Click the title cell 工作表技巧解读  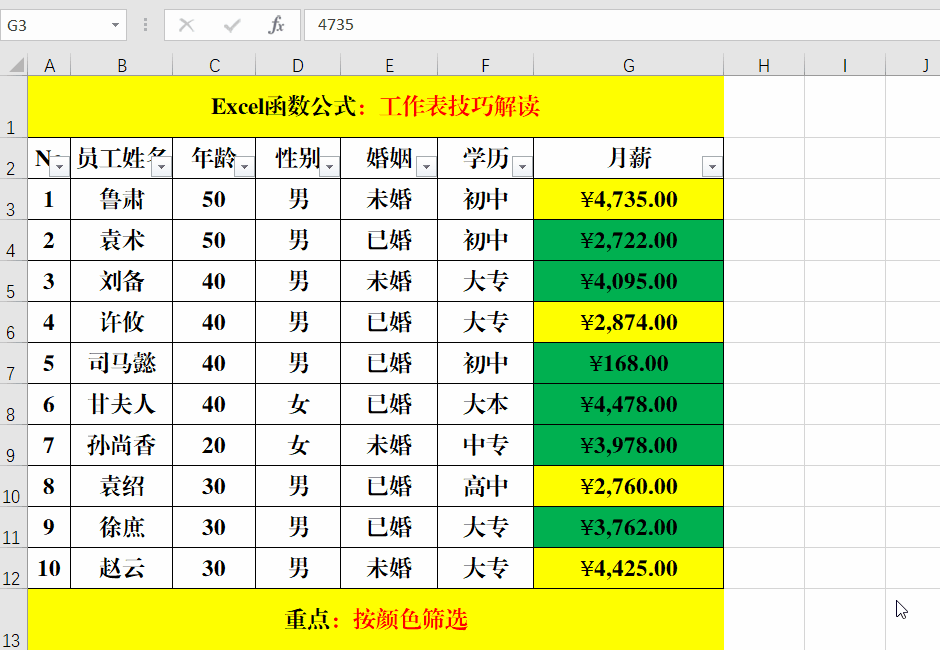pyautogui.click(x=375, y=107)
